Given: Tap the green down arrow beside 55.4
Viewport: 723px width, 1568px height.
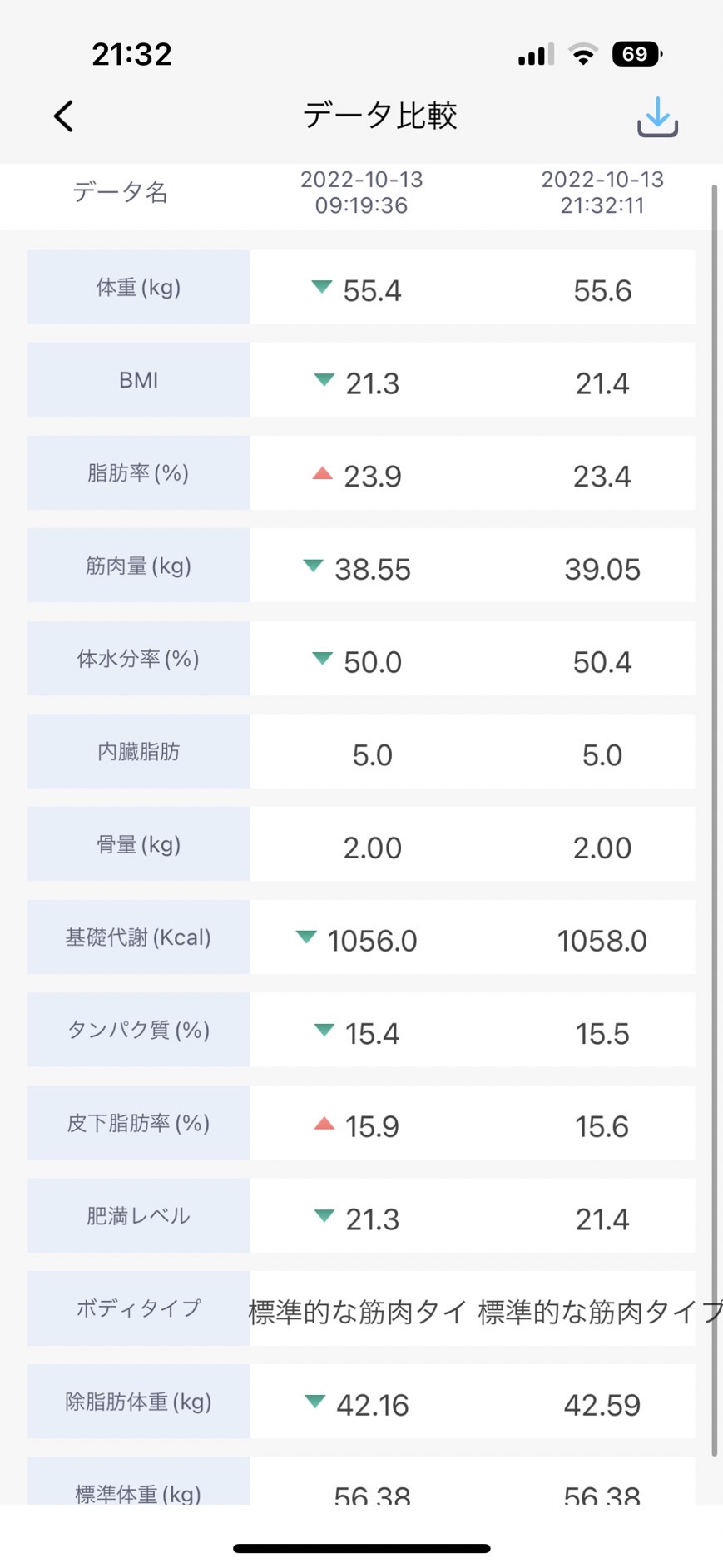Looking at the screenshot, I should [x=322, y=288].
